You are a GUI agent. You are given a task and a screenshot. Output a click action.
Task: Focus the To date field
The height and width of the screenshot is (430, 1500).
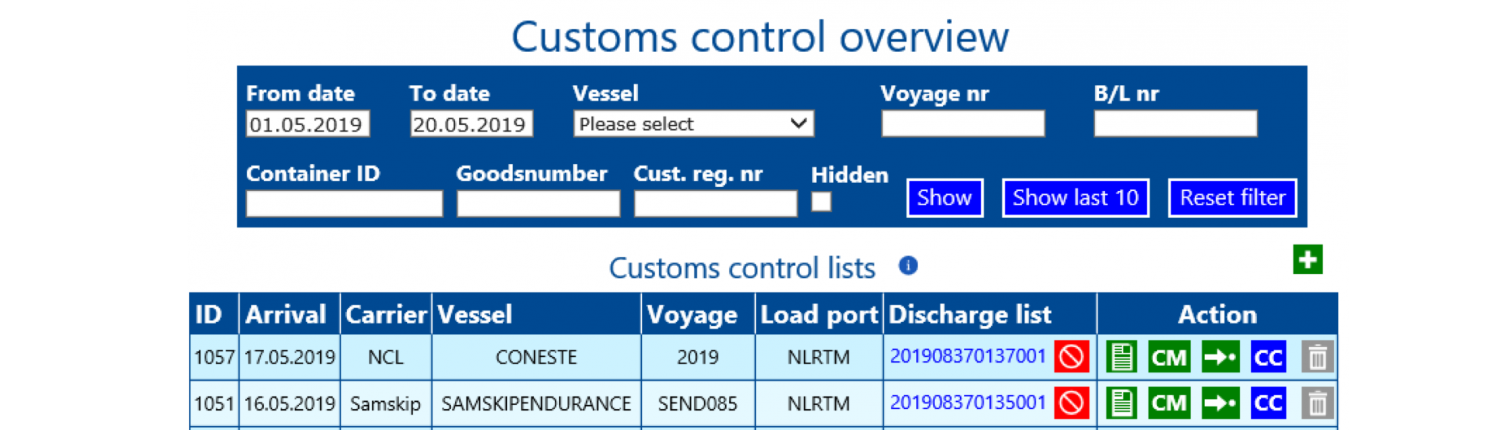[x=471, y=124]
